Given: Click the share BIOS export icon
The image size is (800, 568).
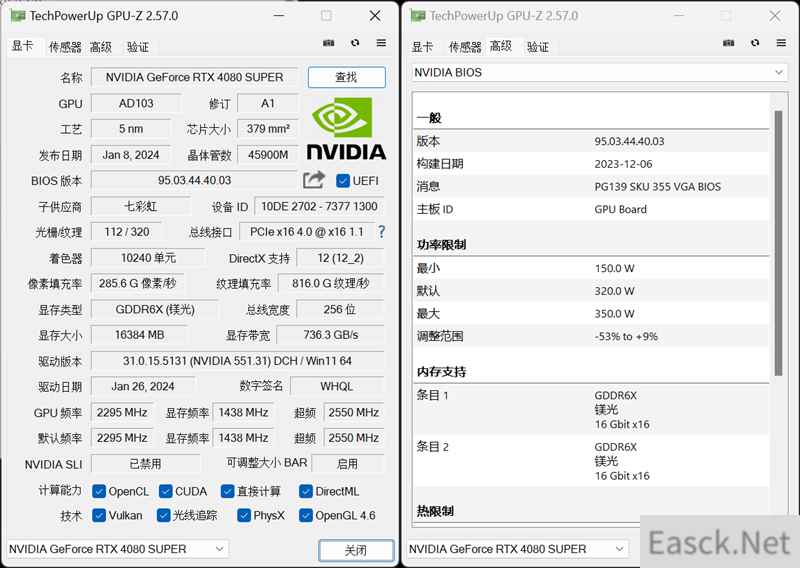Looking at the screenshot, I should point(314,180).
